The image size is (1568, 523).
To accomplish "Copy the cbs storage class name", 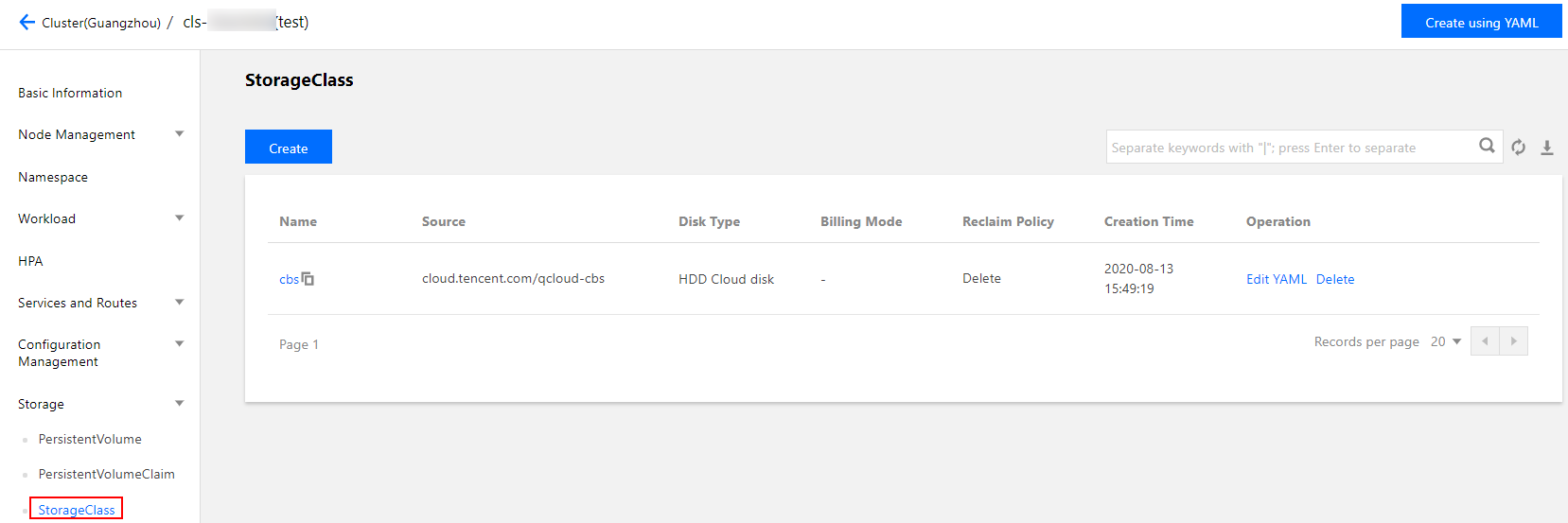I will [308, 279].
